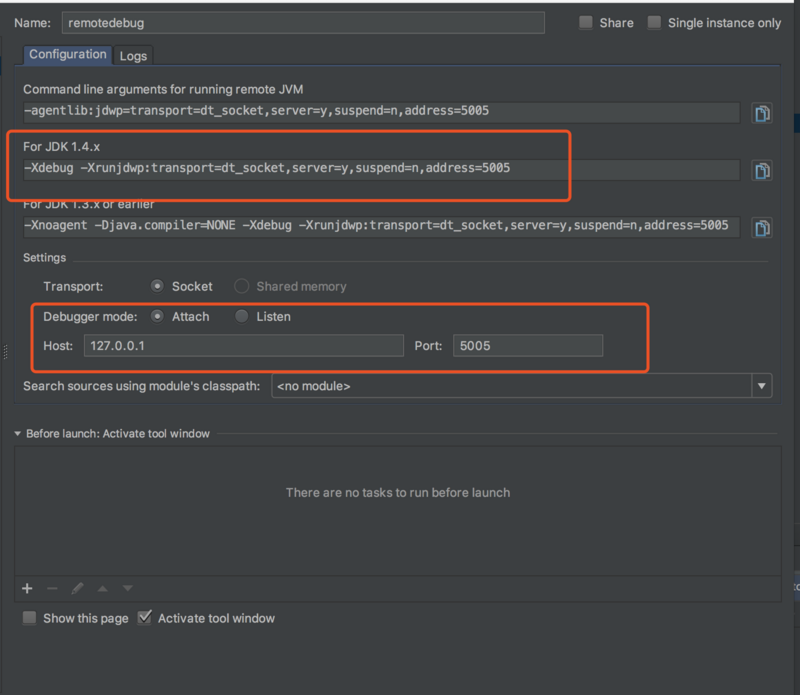Check Single instance only
The width and height of the screenshot is (800, 695).
[657, 22]
